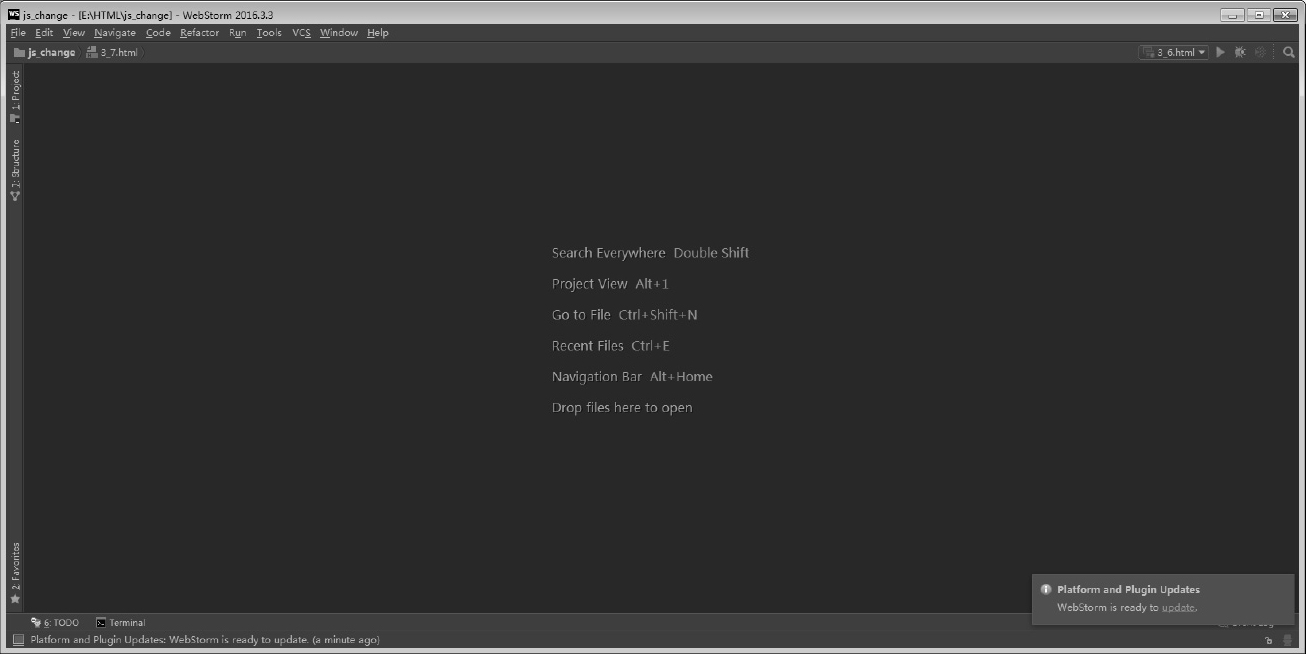
Task: Open the File menu
Action: 18,33
